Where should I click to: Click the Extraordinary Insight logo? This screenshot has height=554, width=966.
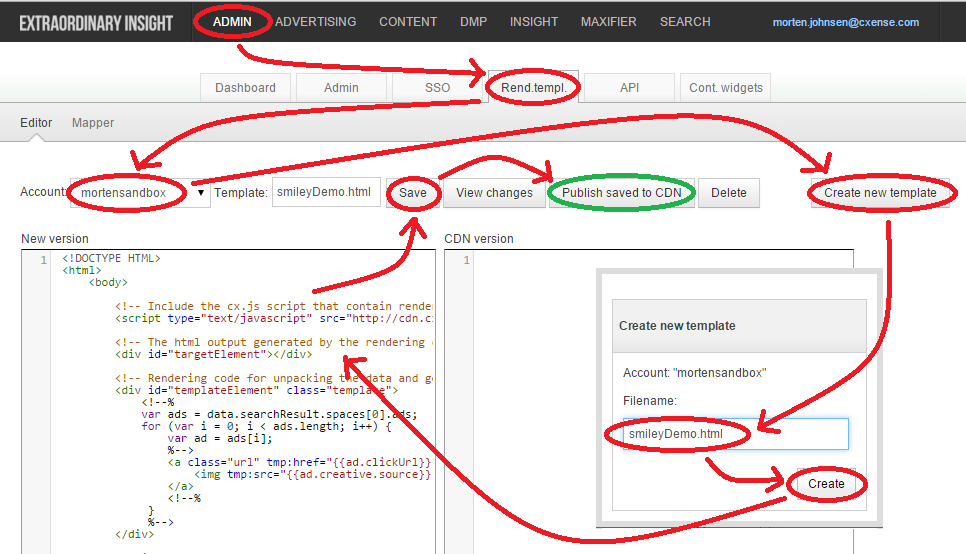95,23
